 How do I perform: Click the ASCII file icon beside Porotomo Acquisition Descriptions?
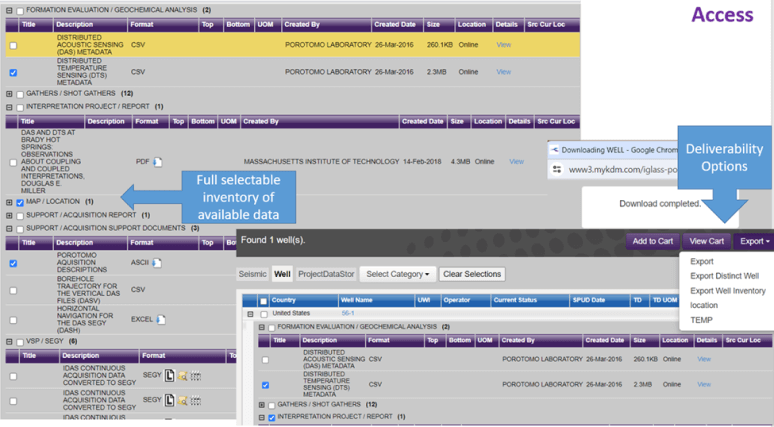[x=157, y=263]
